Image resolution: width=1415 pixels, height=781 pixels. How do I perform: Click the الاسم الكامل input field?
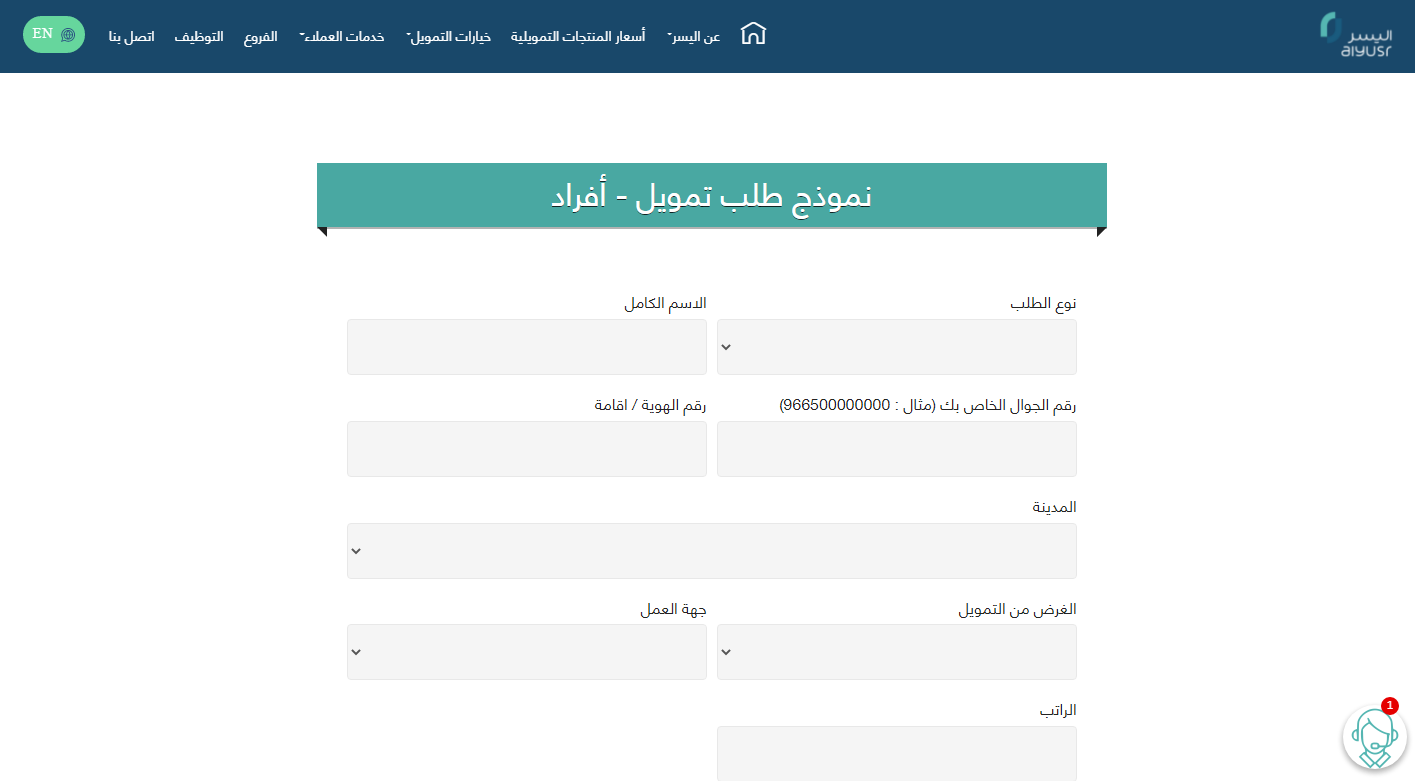(x=527, y=347)
